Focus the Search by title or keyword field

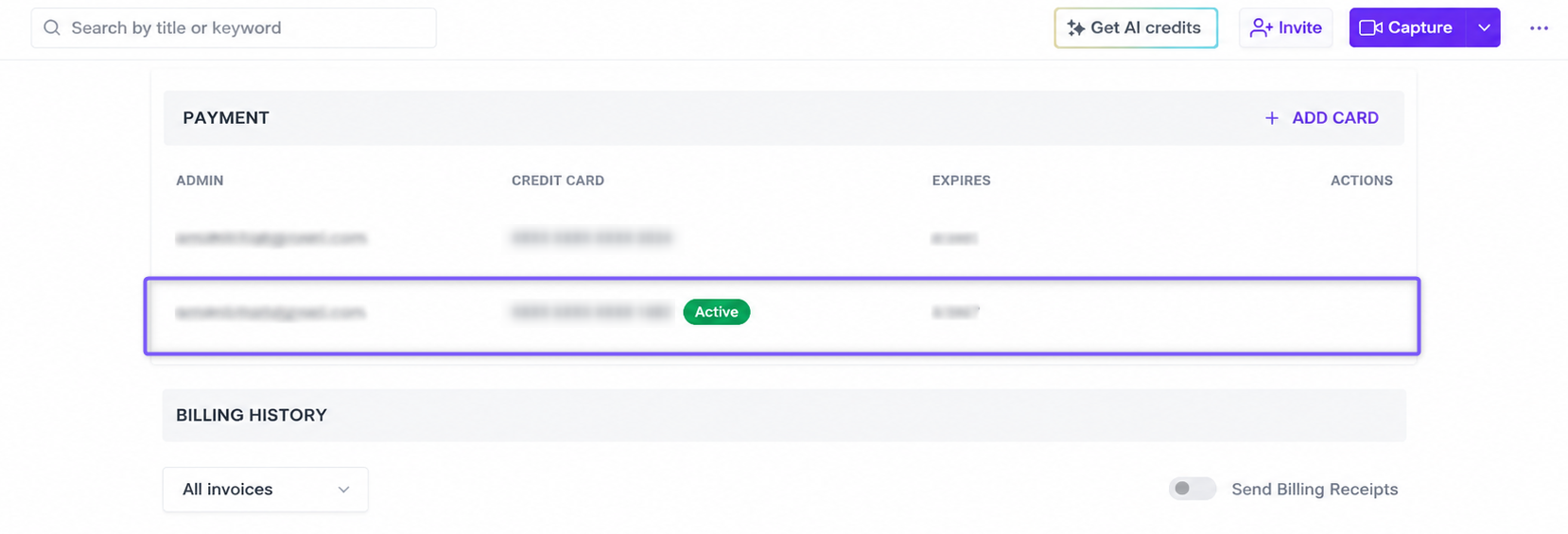click(x=234, y=27)
